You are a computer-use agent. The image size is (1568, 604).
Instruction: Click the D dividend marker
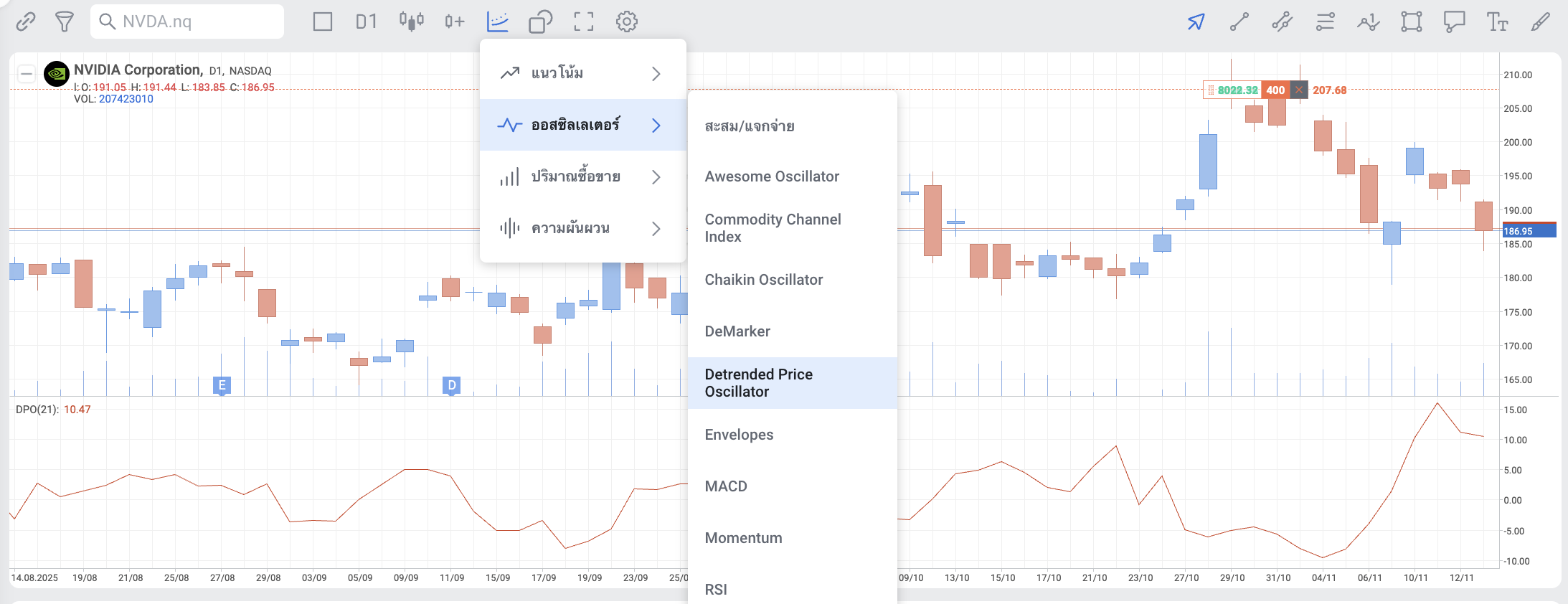452,385
